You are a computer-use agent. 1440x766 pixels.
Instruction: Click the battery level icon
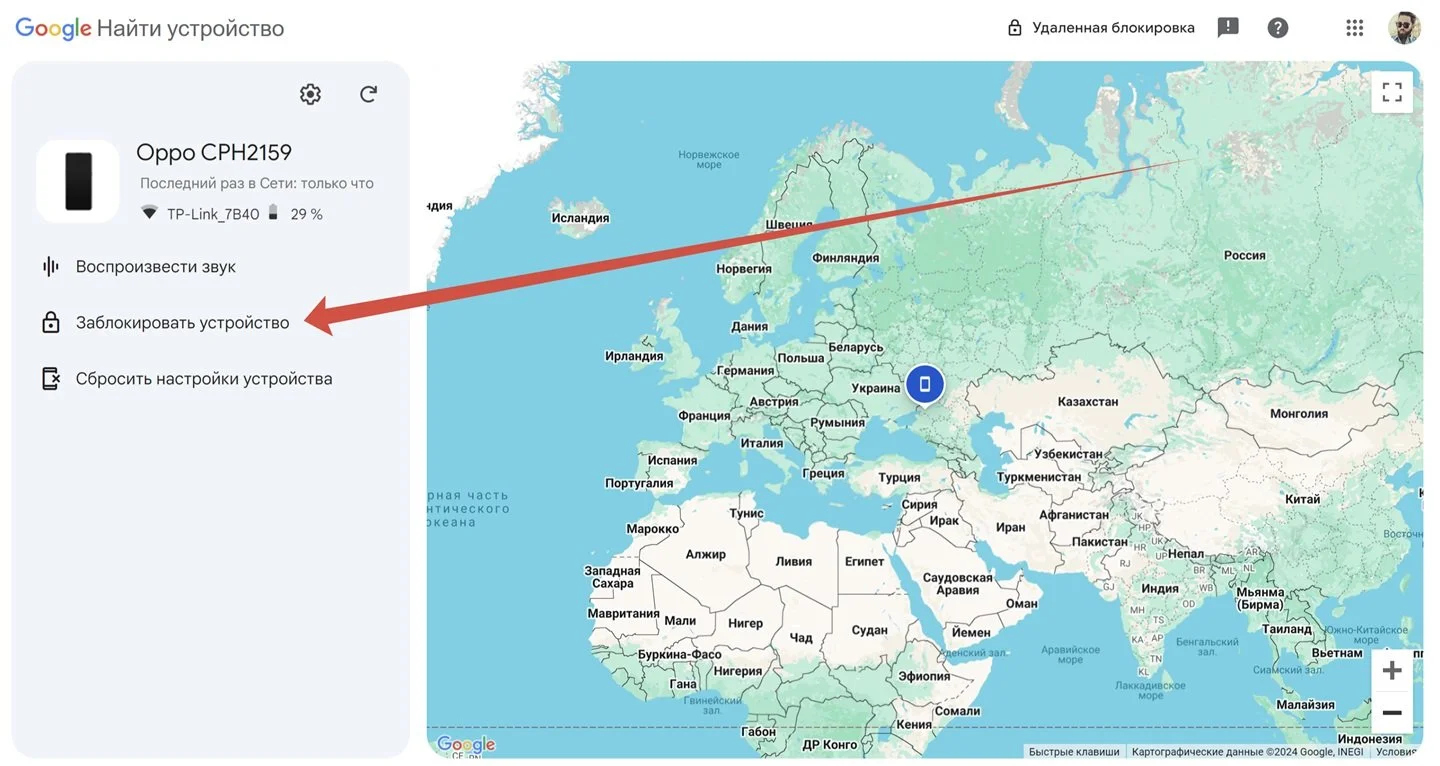click(x=273, y=213)
